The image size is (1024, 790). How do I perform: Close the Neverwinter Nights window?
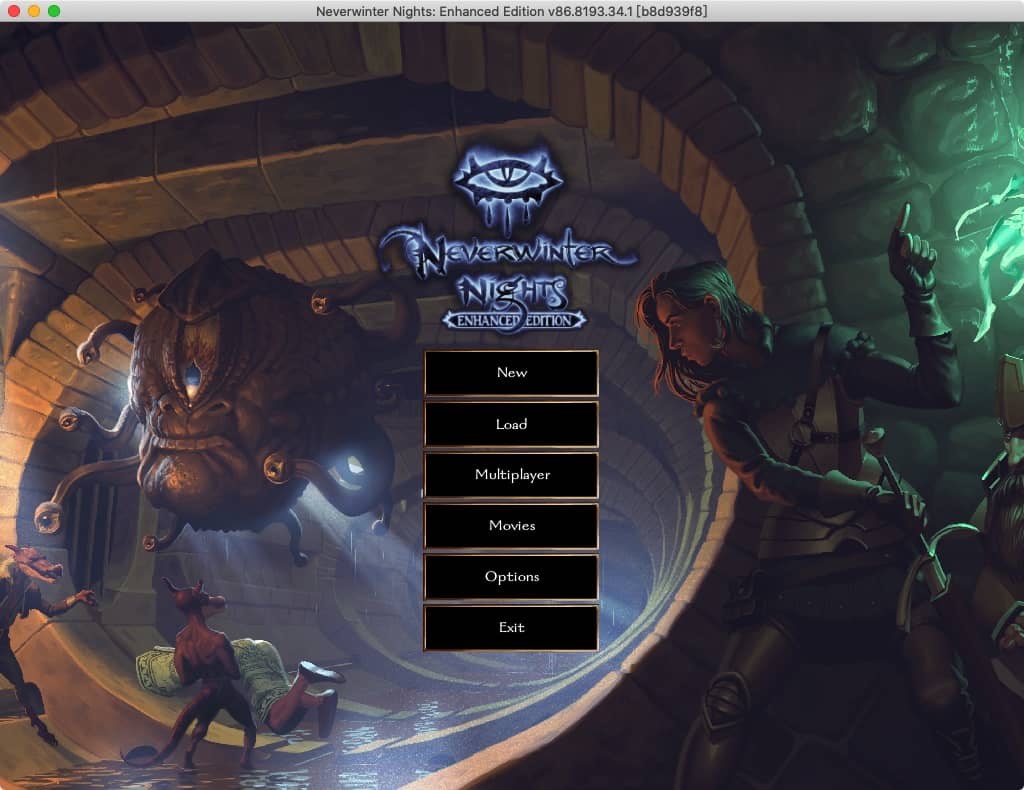click(x=14, y=11)
